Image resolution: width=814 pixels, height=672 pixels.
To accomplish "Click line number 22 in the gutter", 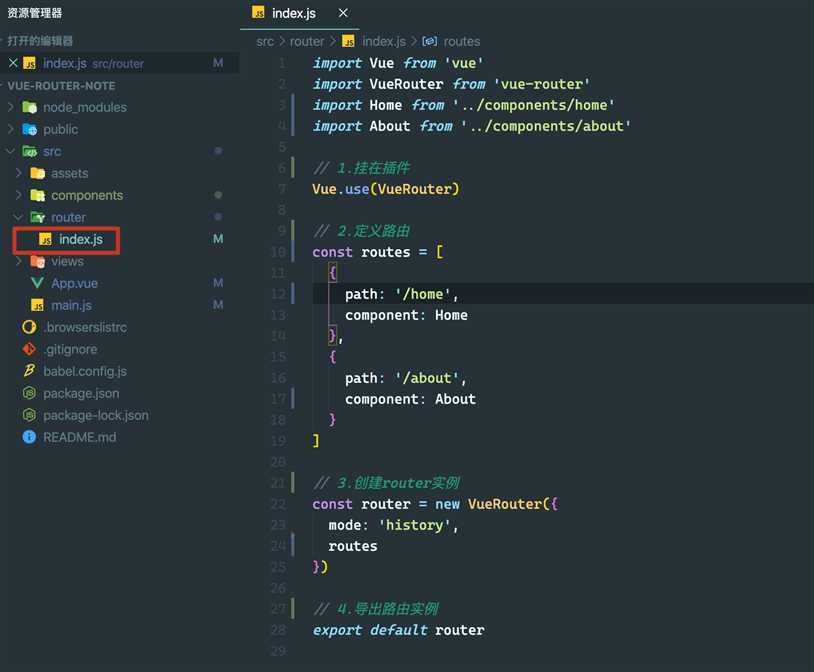I will [277, 504].
